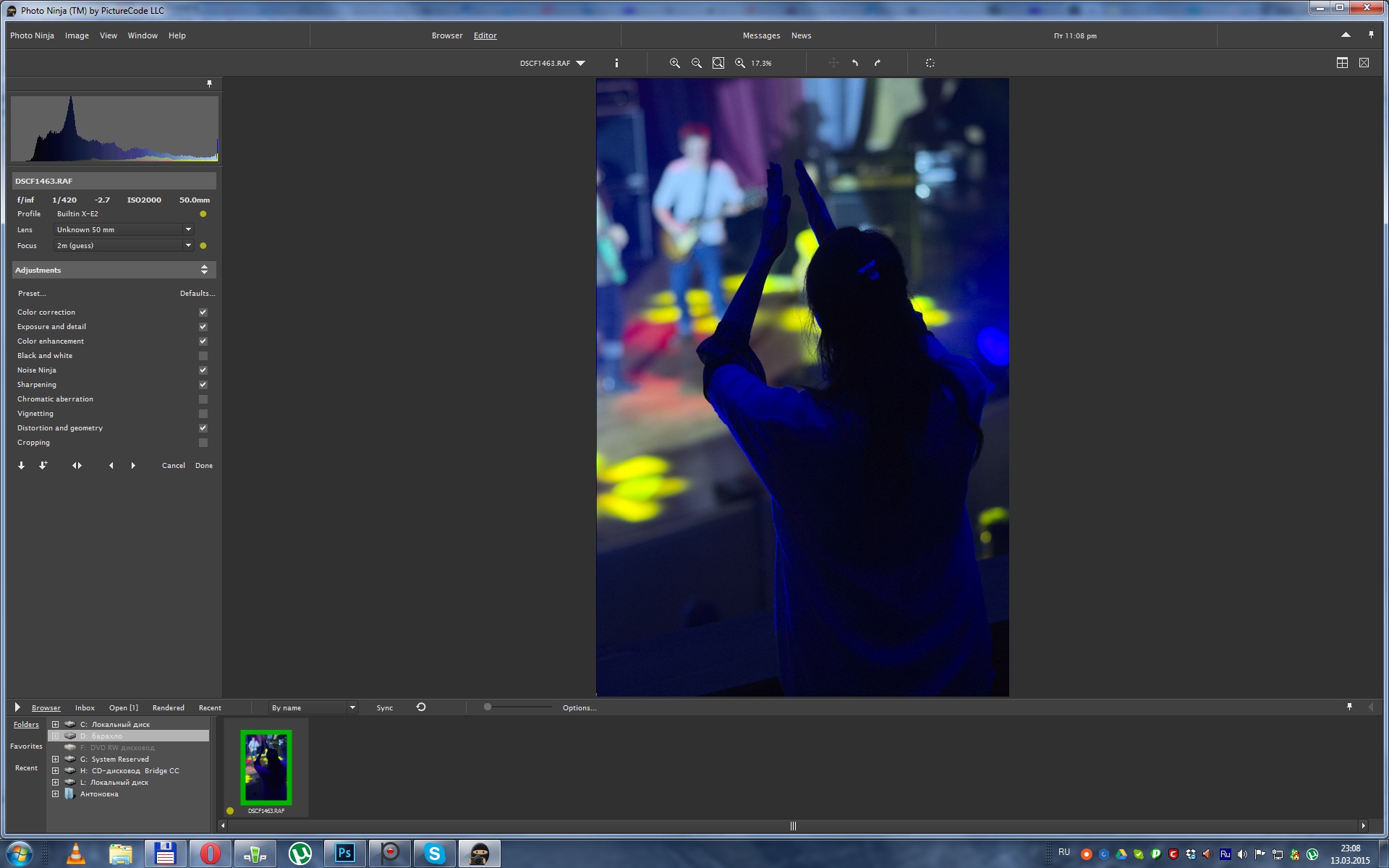Rotate image counterclockwise
1389x868 pixels.
coord(855,63)
